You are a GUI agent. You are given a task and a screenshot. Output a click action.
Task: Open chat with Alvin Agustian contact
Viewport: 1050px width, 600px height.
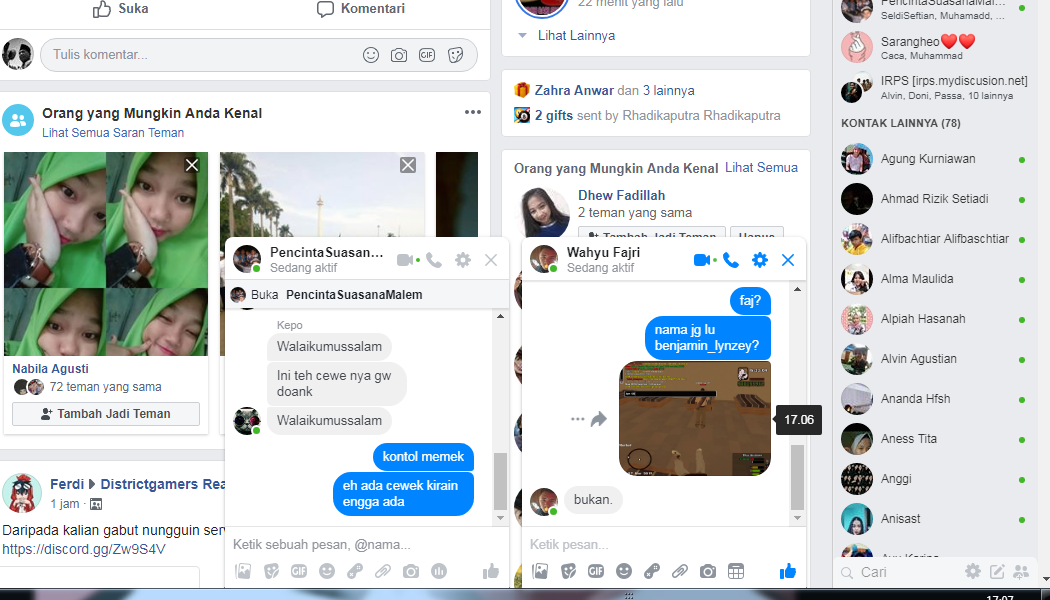coord(934,359)
